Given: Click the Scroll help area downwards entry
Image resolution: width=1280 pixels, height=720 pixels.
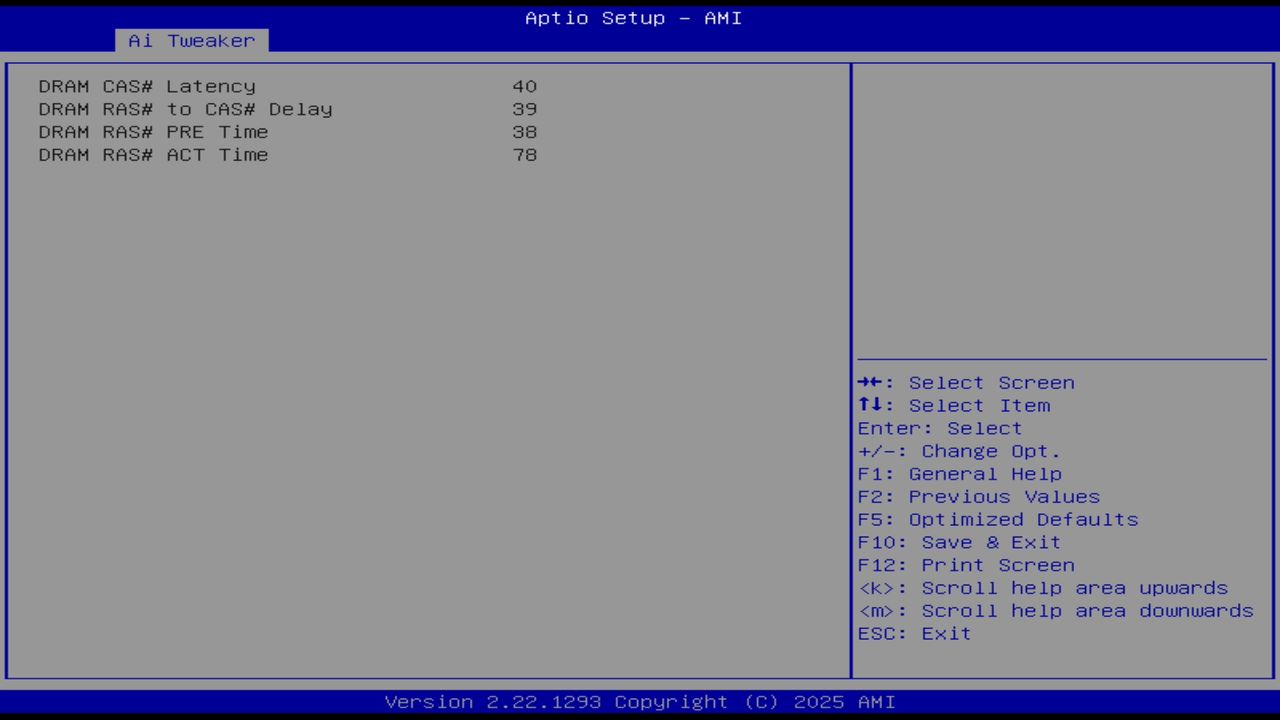Looking at the screenshot, I should pyautogui.click(x=1055, y=611).
